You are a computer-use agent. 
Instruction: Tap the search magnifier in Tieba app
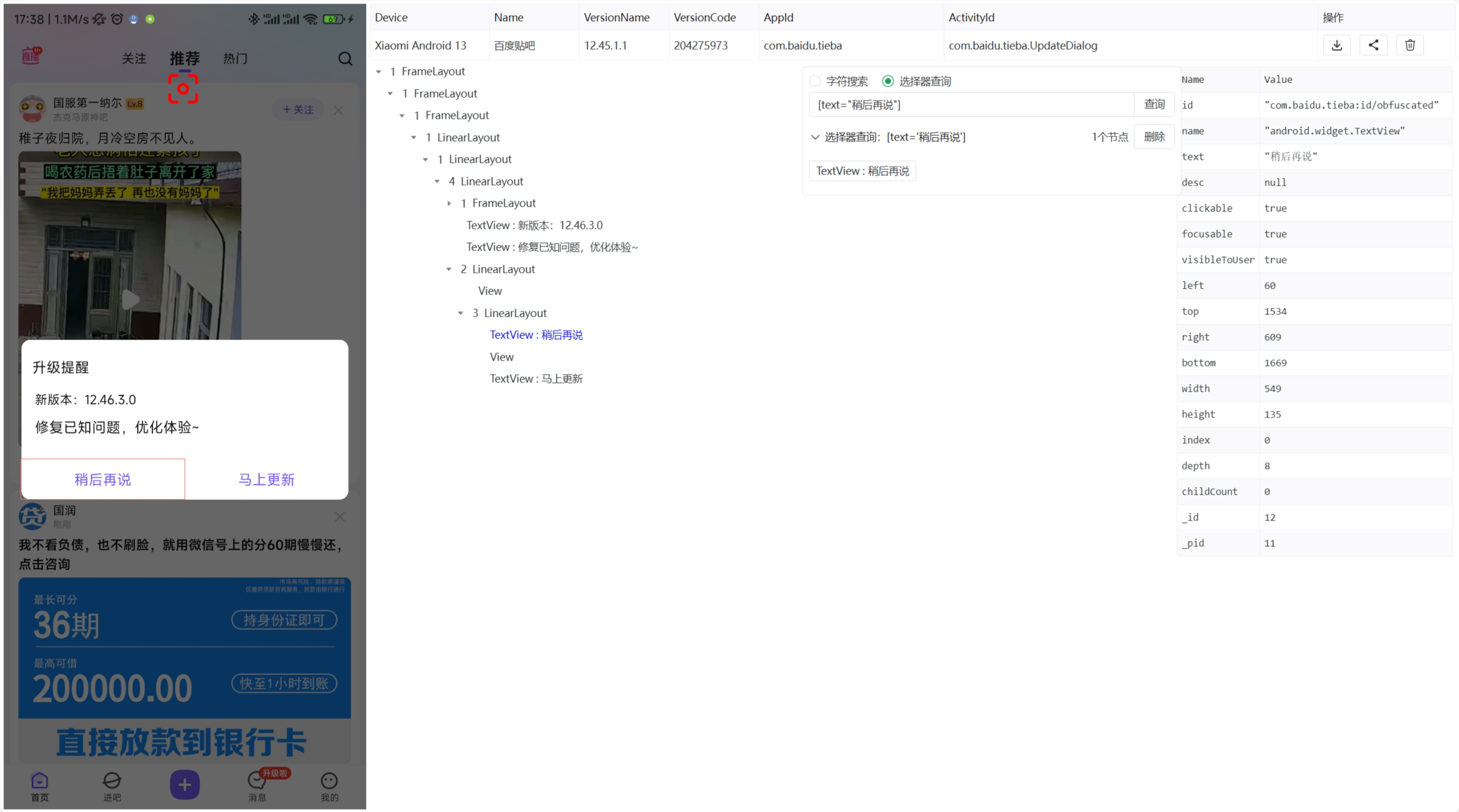(345, 59)
